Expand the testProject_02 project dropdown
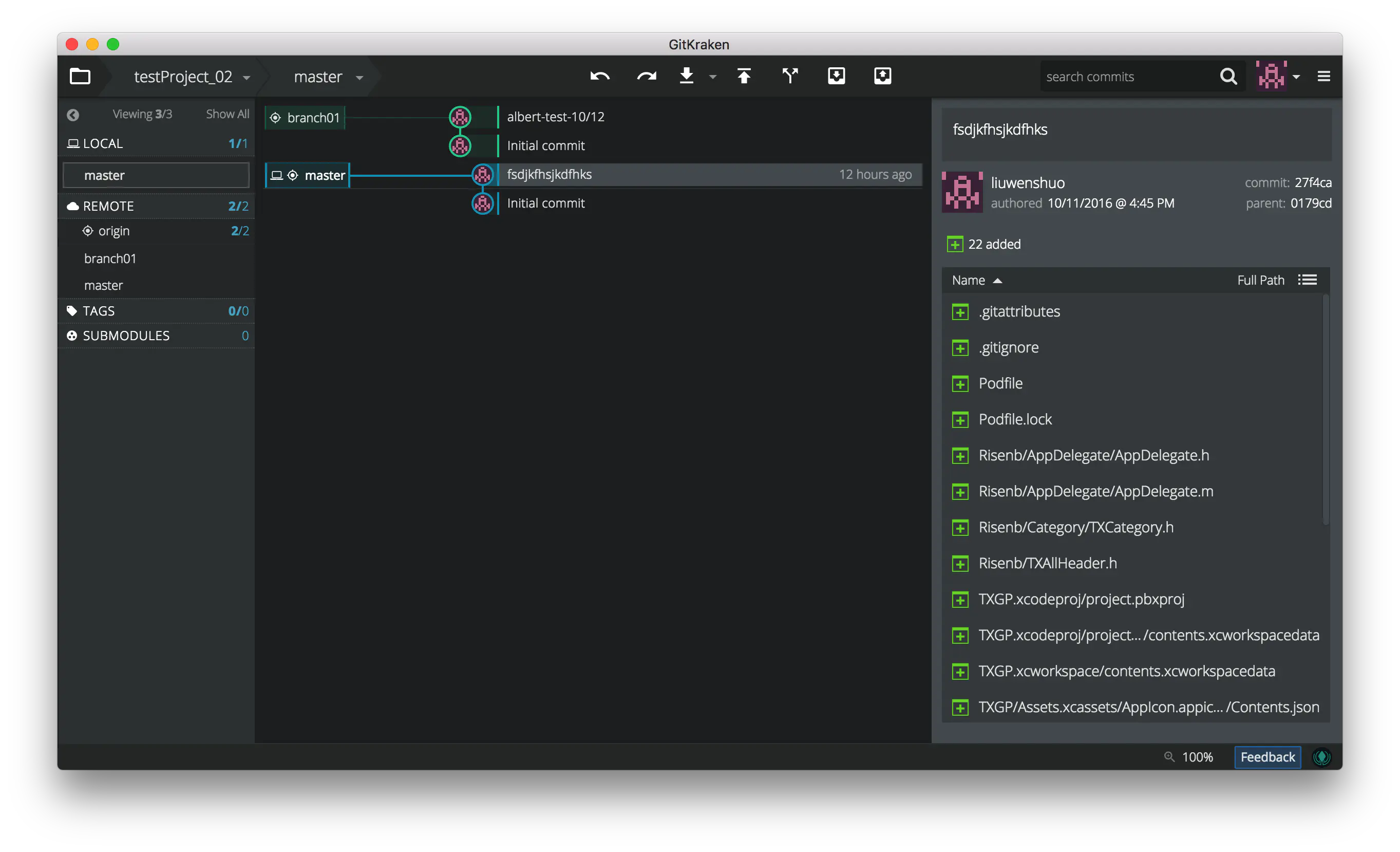 tap(248, 76)
